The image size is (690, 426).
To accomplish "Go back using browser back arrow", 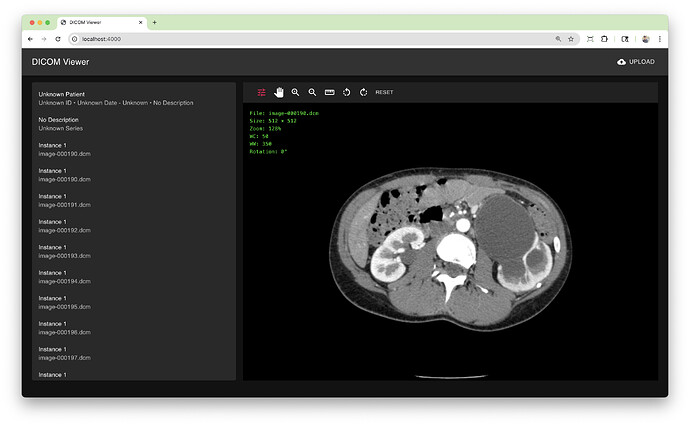I will (30, 39).
